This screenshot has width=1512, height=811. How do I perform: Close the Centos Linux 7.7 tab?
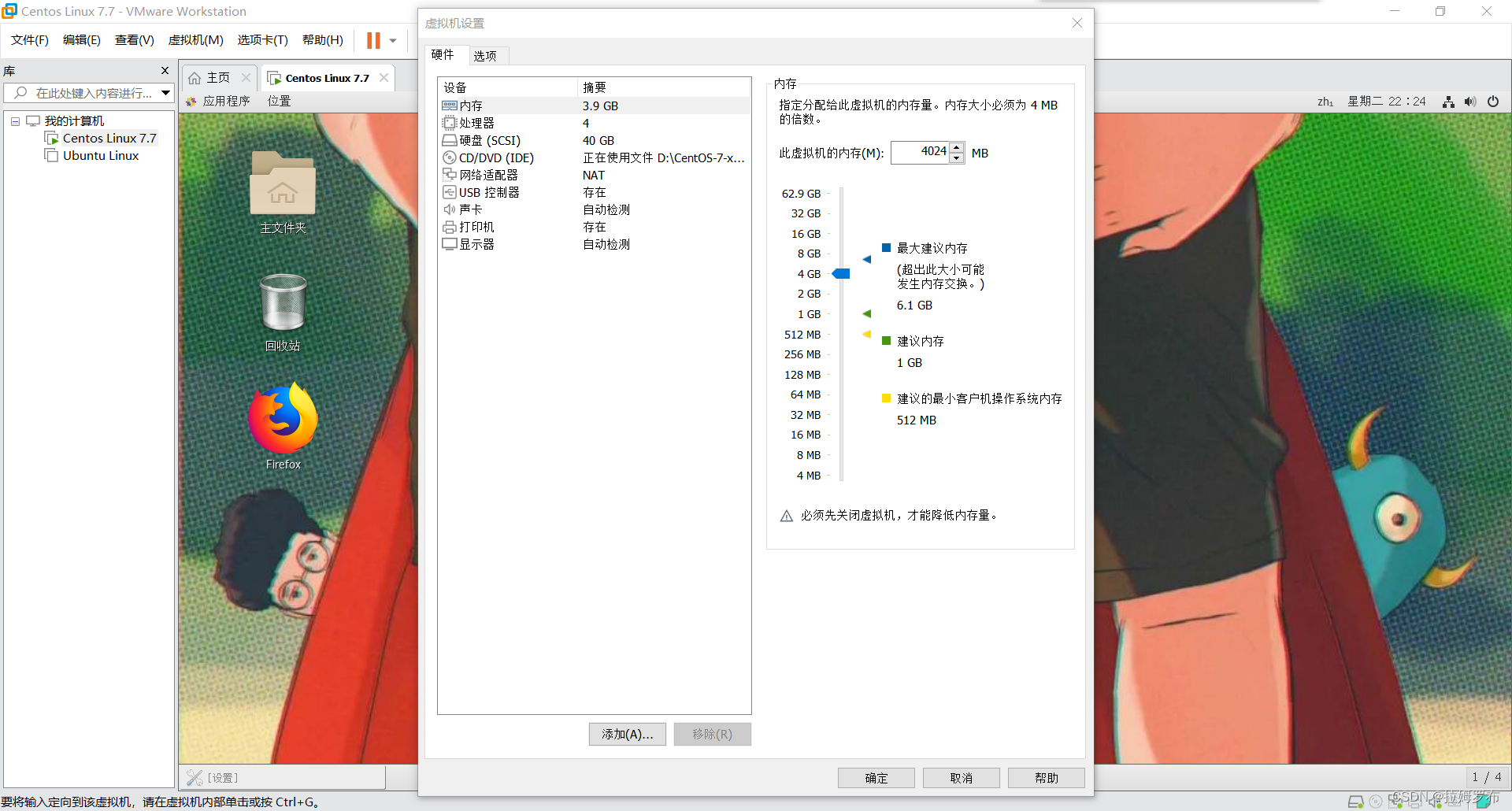pyautogui.click(x=384, y=77)
